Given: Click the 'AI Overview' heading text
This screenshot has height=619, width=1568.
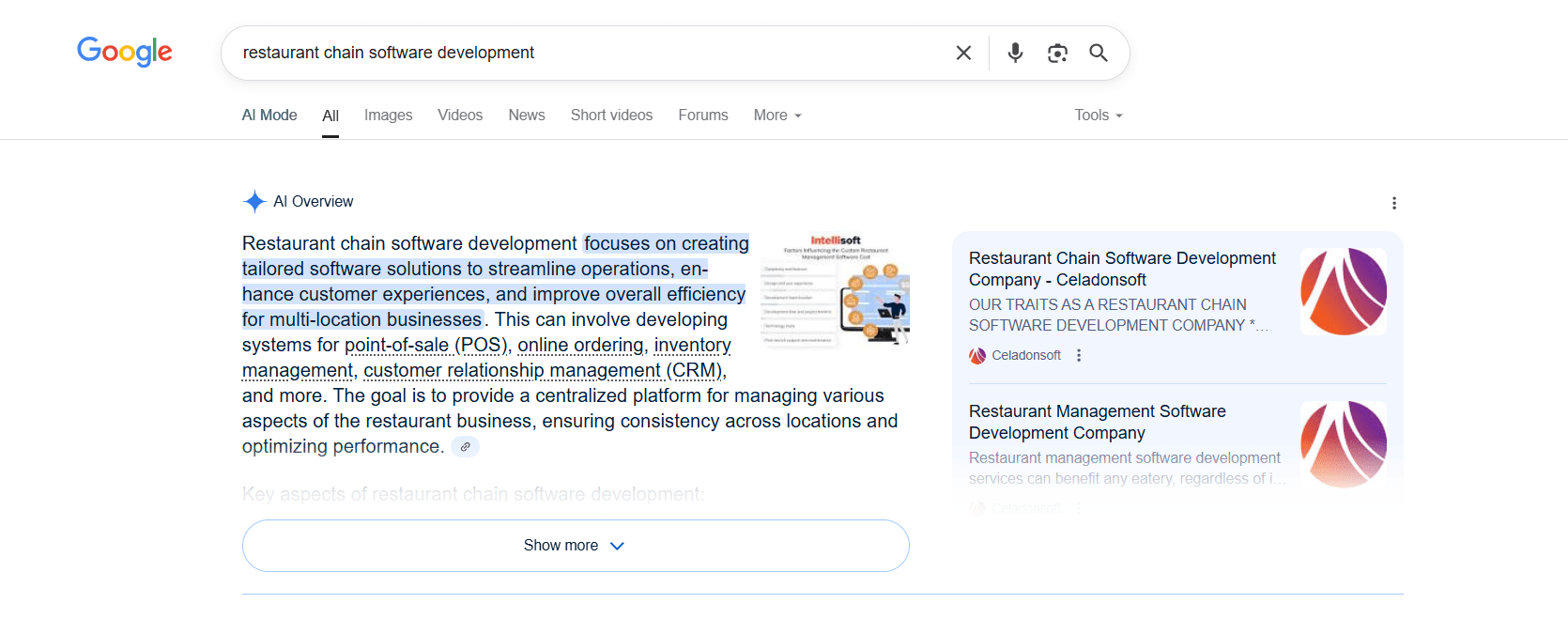Looking at the screenshot, I should (x=314, y=201).
